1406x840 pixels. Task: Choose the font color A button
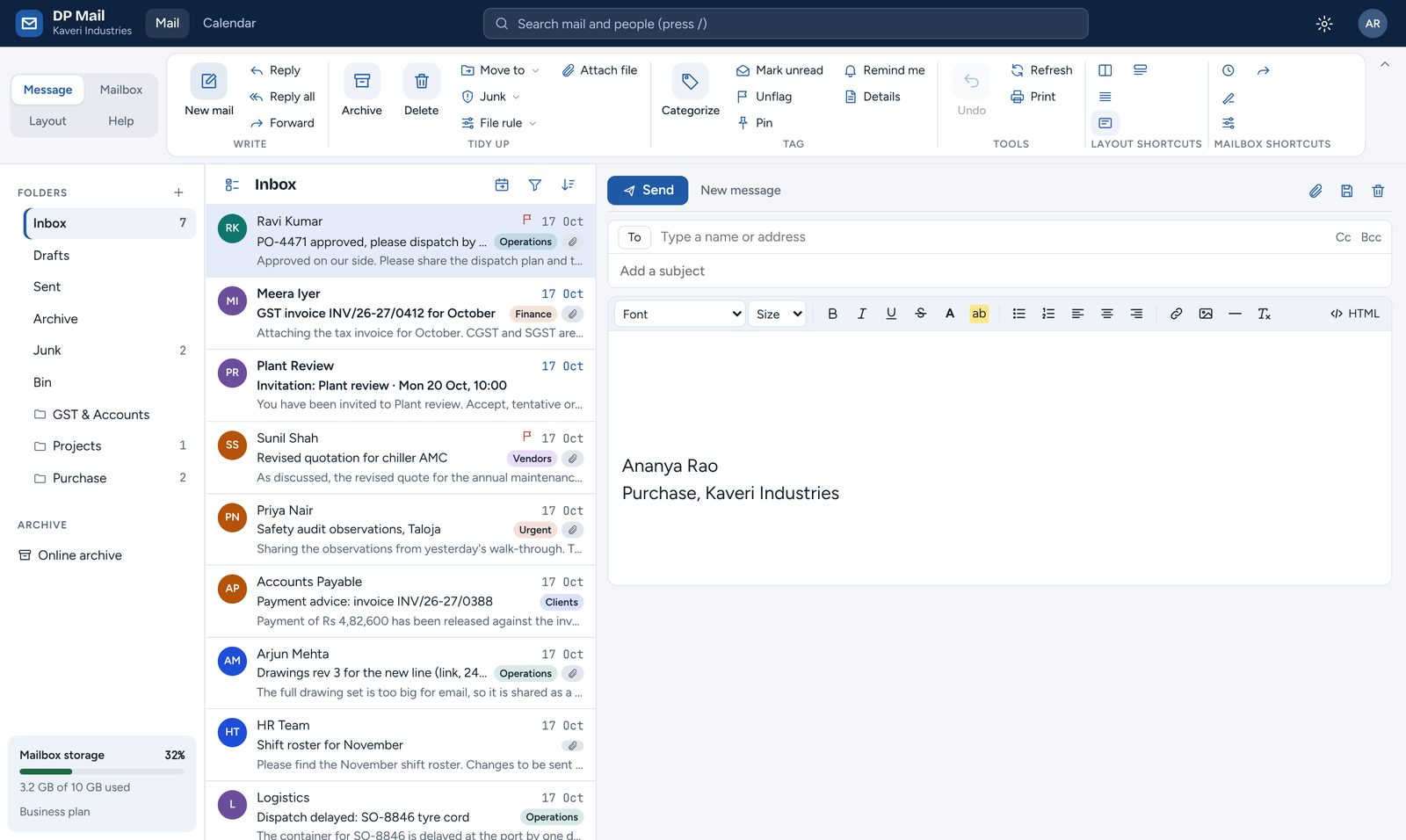(x=950, y=314)
